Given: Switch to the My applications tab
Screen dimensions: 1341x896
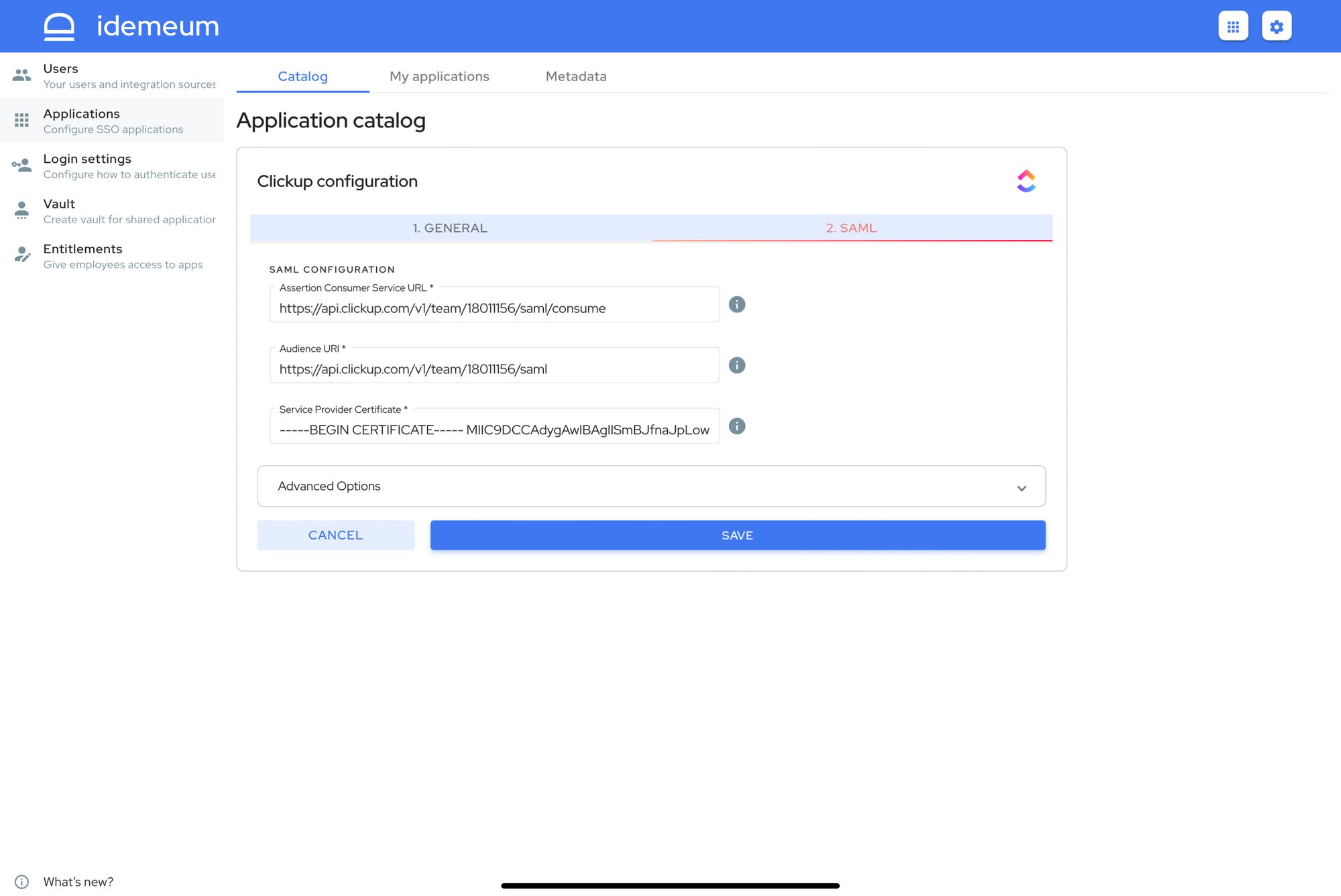Looking at the screenshot, I should point(439,76).
